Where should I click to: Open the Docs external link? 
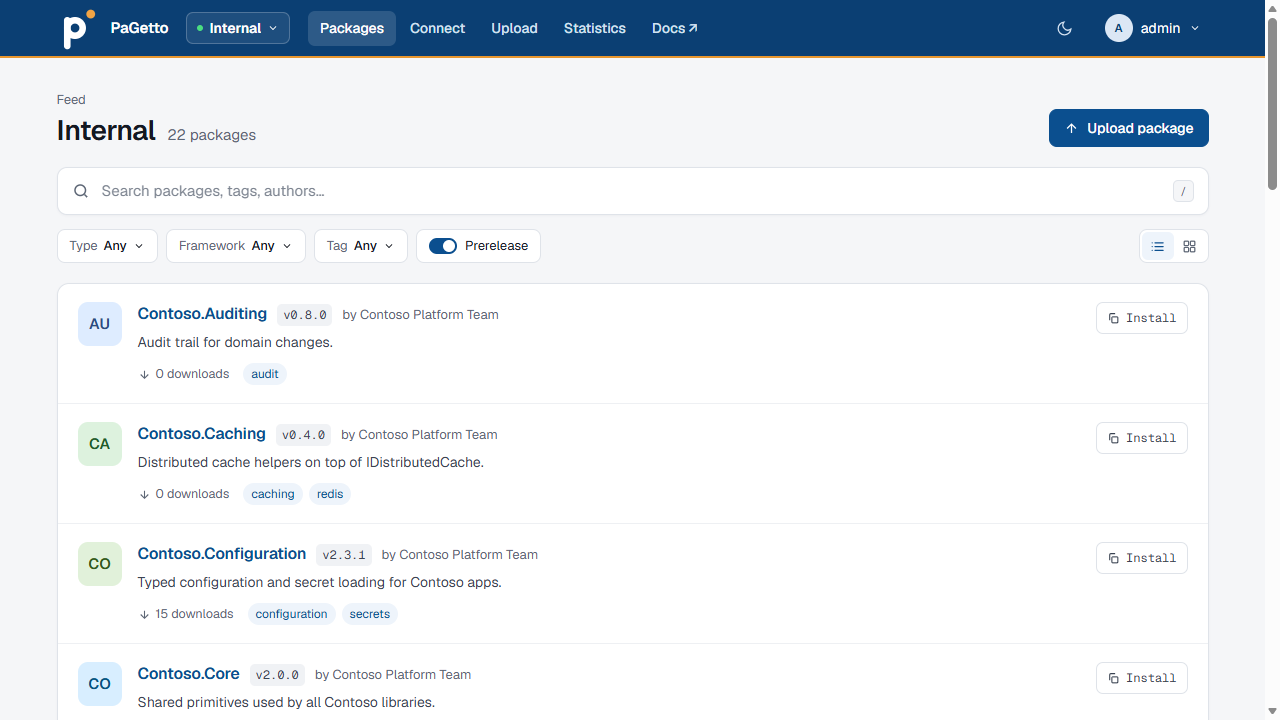point(675,28)
